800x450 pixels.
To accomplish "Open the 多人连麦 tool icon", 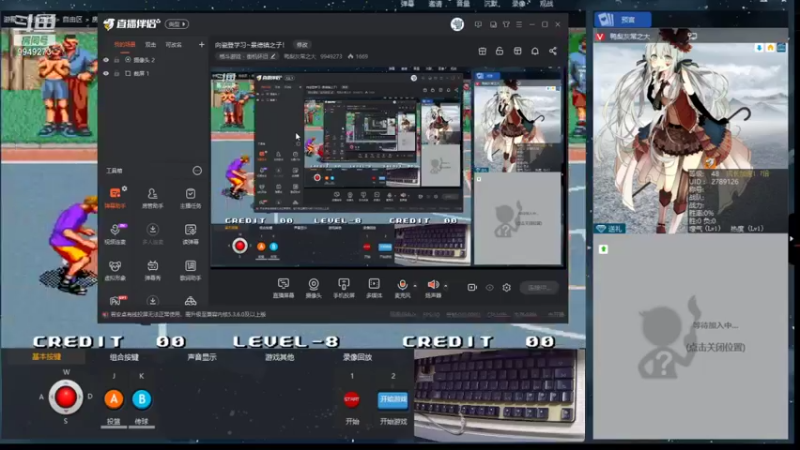I will [152, 233].
